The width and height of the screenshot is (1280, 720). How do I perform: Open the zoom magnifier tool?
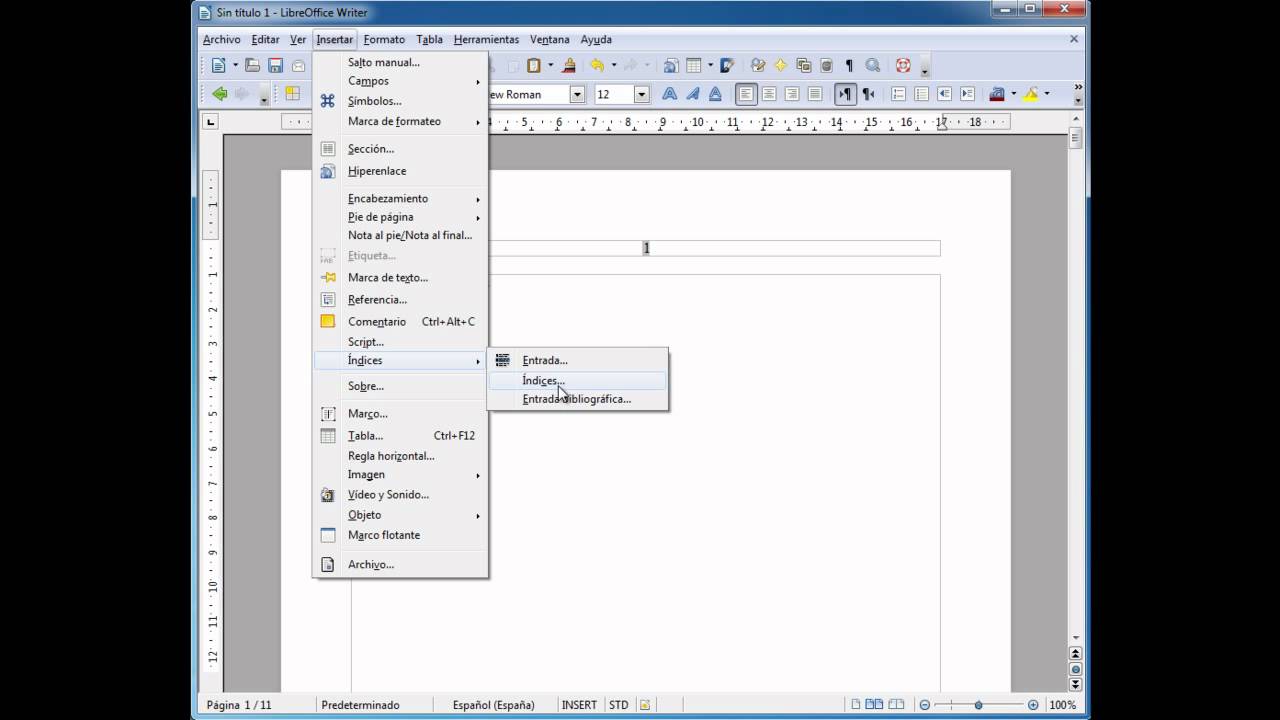[x=873, y=66]
